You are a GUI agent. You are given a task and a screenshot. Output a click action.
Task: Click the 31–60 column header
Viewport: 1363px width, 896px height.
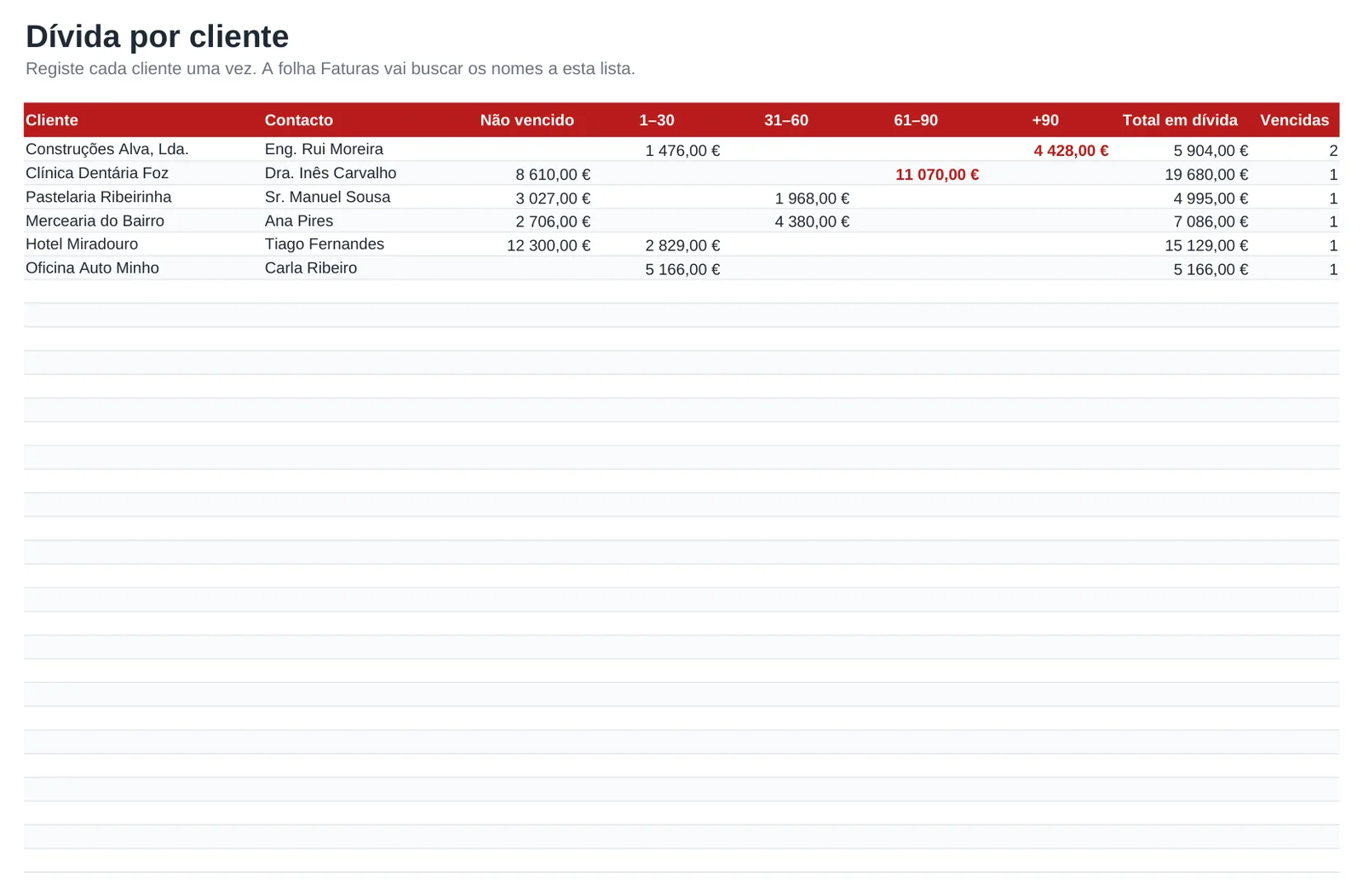click(x=786, y=120)
